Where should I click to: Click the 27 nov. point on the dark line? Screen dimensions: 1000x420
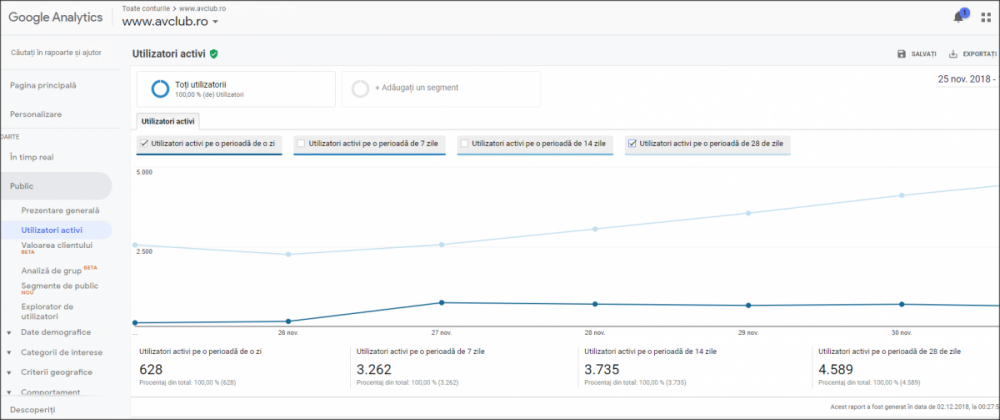441,303
